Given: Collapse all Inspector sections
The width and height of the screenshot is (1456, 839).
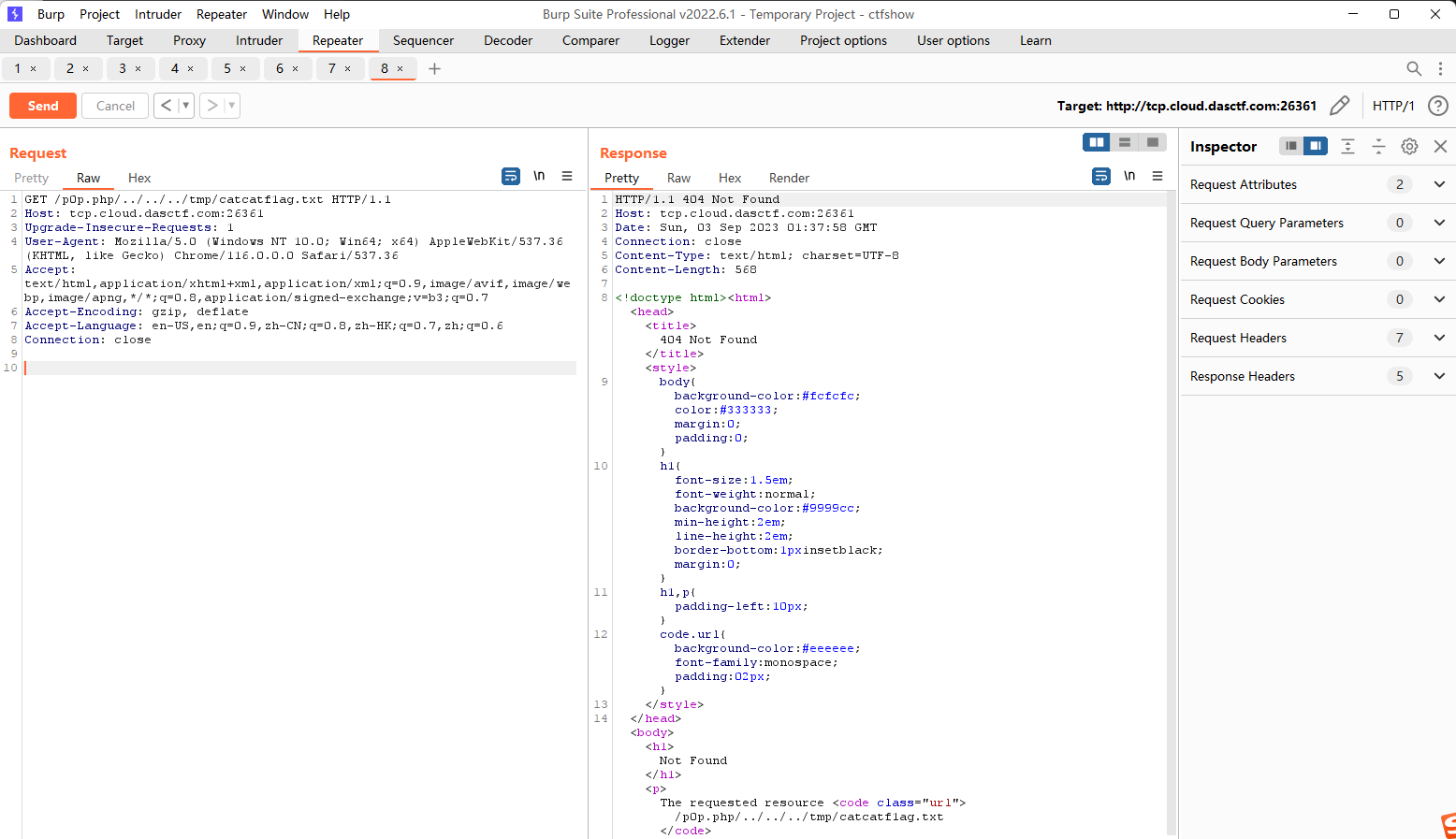Looking at the screenshot, I should pos(1378,146).
